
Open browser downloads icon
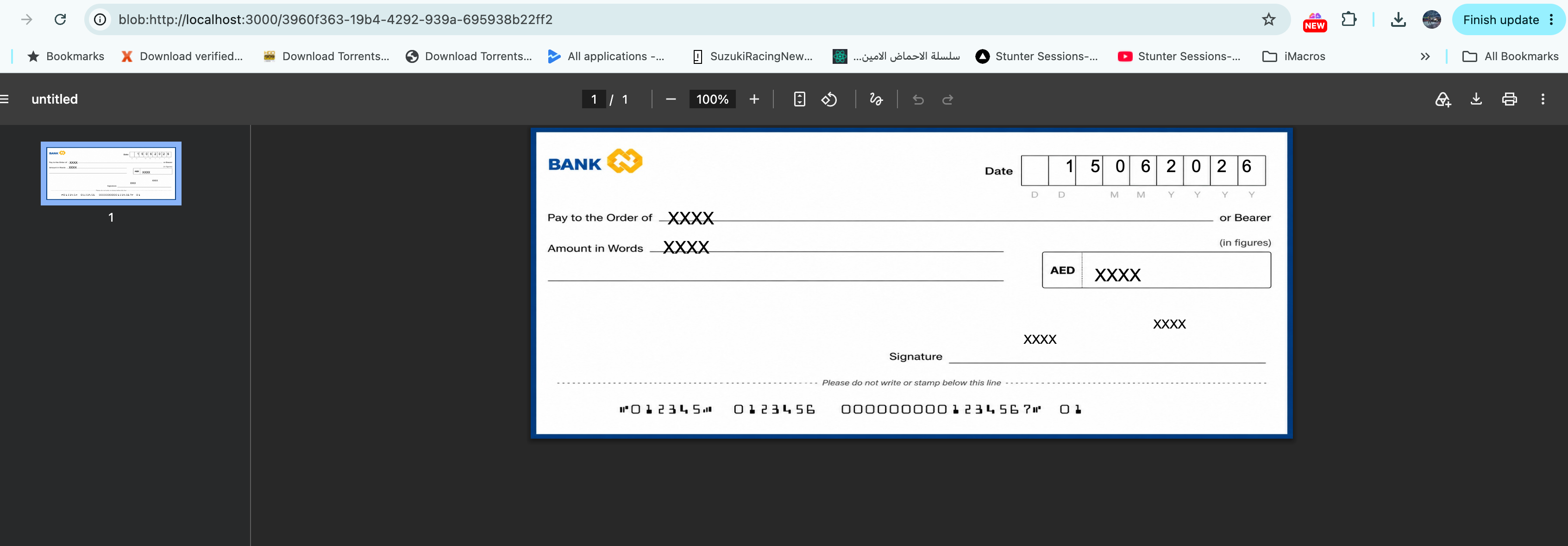coord(1398,19)
